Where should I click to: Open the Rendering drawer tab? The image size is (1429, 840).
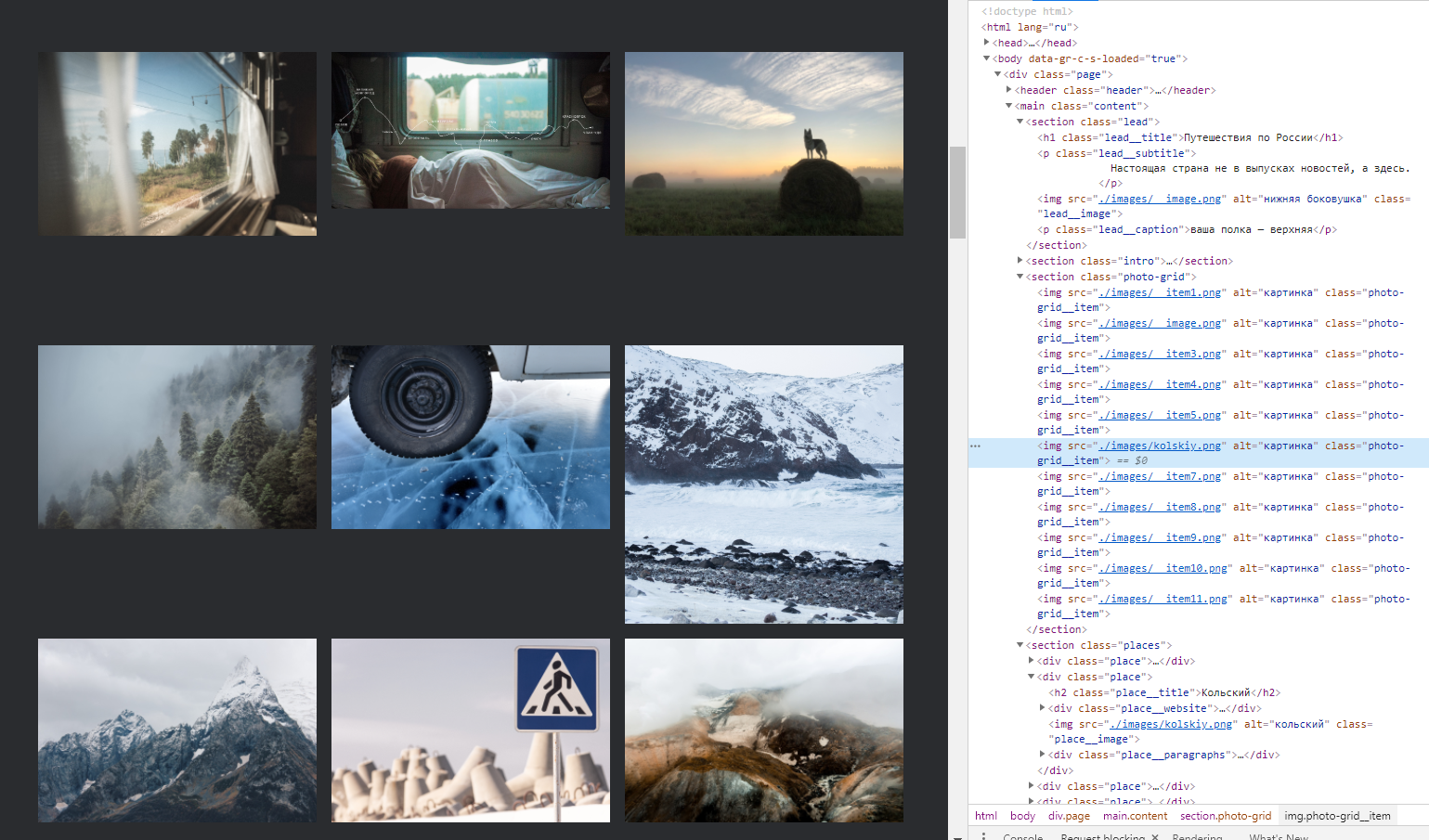(x=1198, y=836)
